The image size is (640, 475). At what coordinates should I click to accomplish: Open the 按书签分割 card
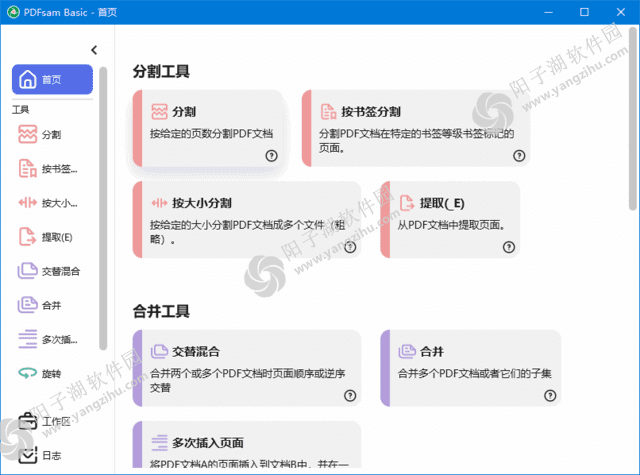[416, 129]
